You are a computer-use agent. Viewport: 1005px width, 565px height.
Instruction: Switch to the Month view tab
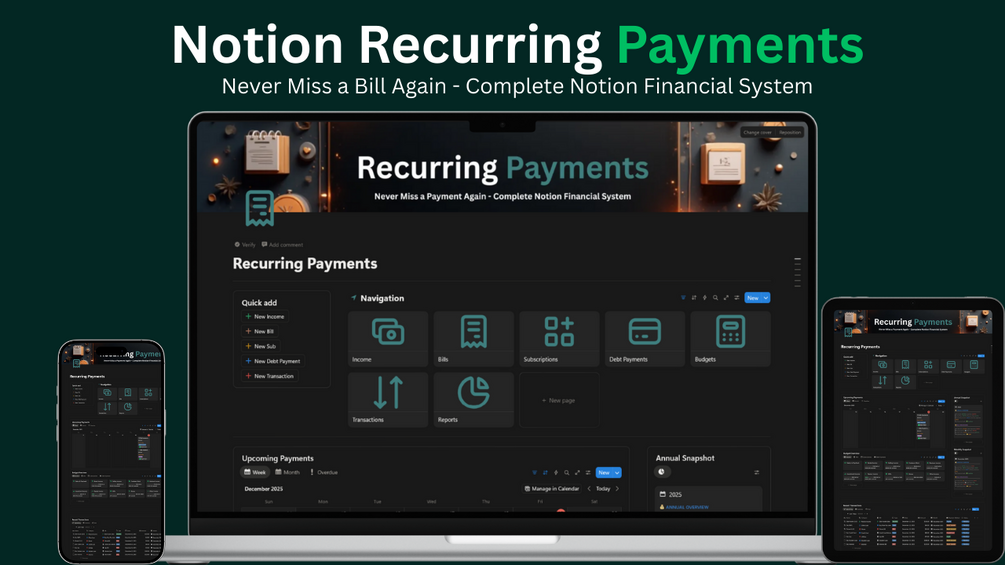pyautogui.click(x=287, y=472)
